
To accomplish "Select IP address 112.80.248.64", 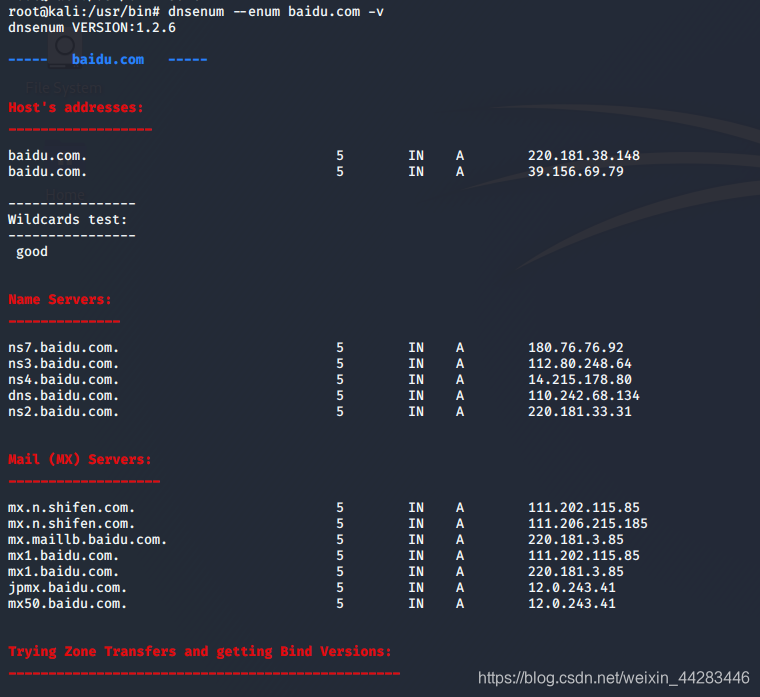I will click(x=580, y=364).
